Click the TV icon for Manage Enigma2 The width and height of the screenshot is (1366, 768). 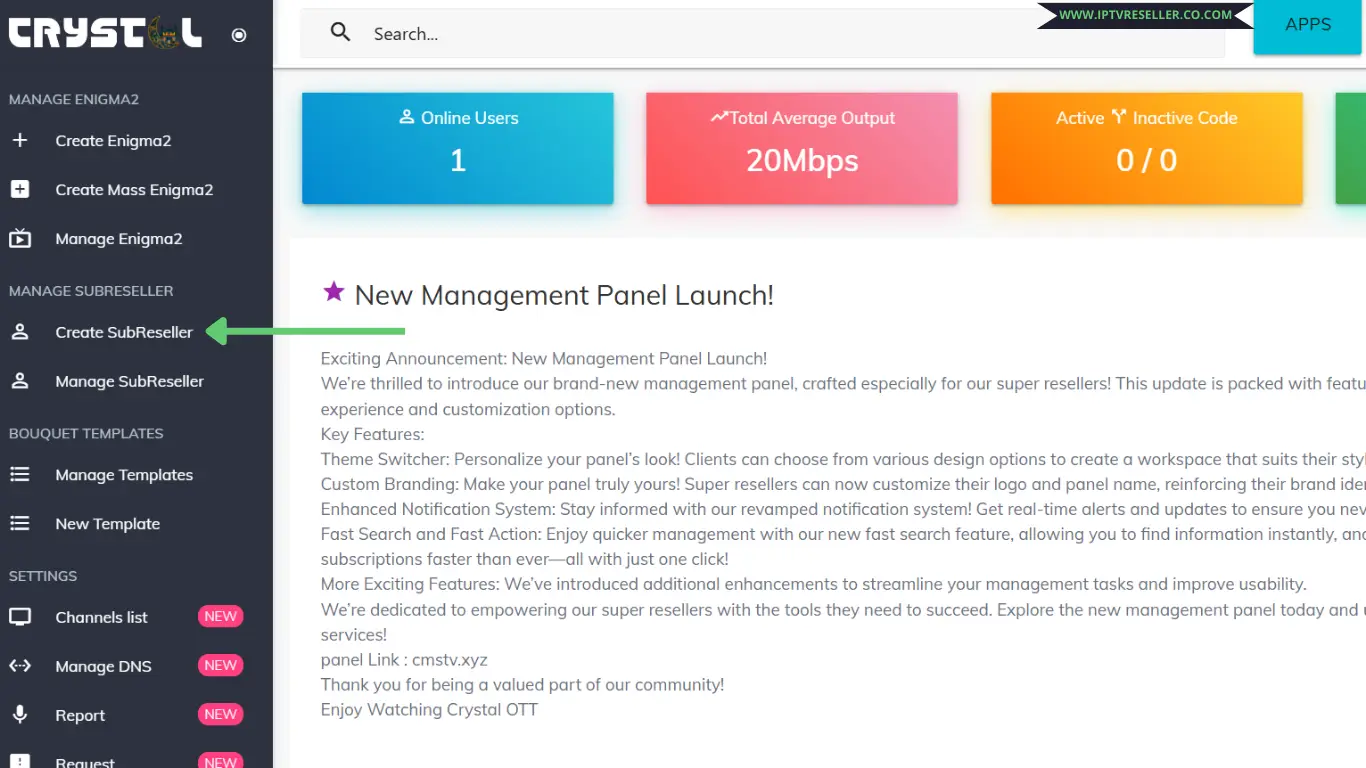(x=20, y=239)
